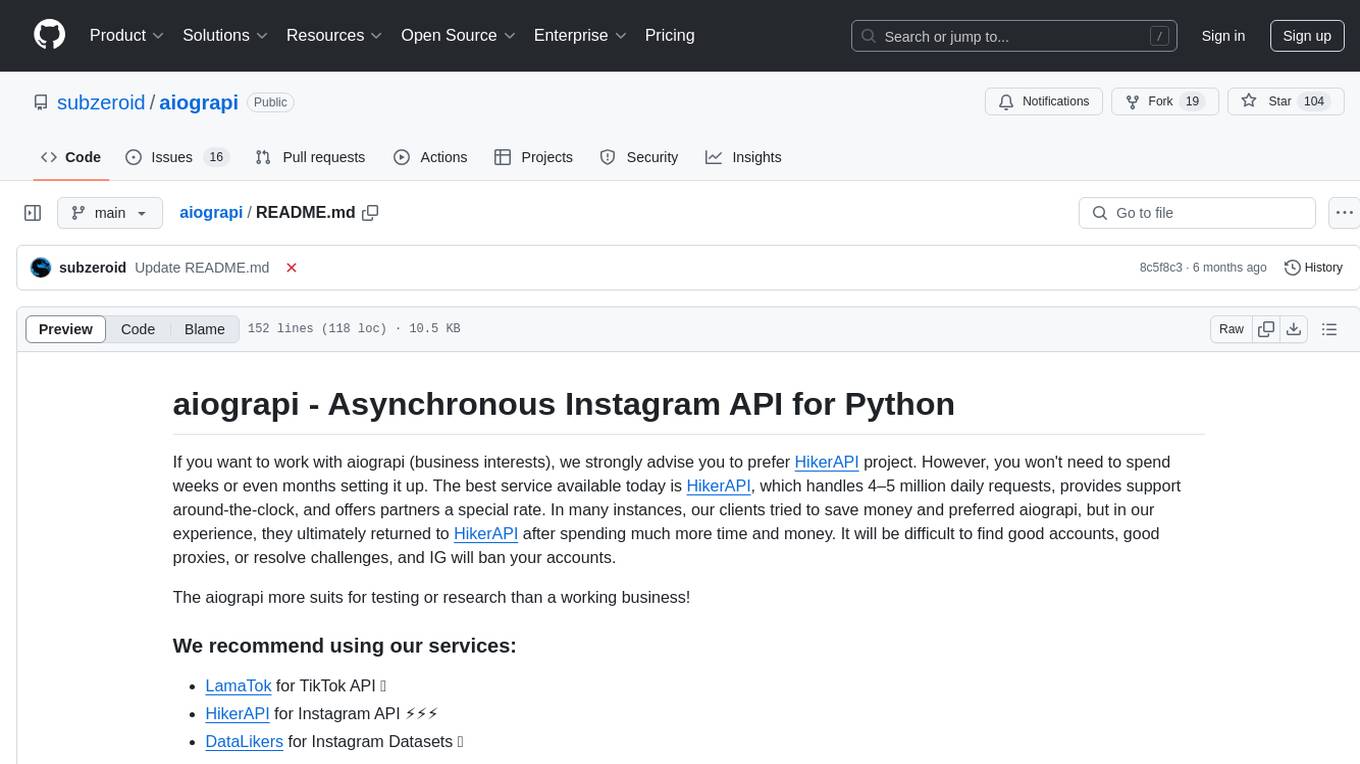Open the LamaTok link
Screen dimensions: 1360x764
click(x=238, y=686)
